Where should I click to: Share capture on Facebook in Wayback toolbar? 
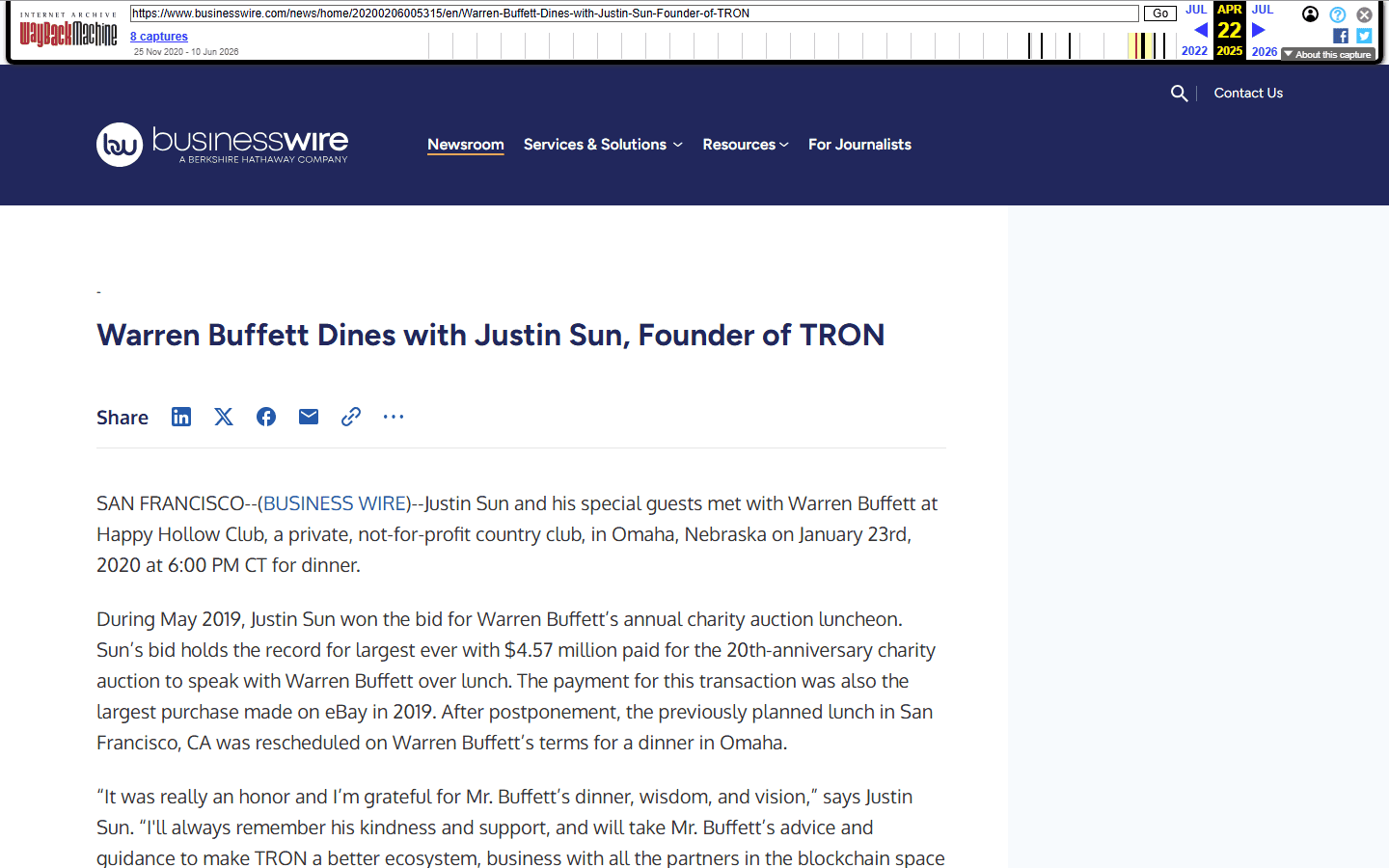(1341, 36)
